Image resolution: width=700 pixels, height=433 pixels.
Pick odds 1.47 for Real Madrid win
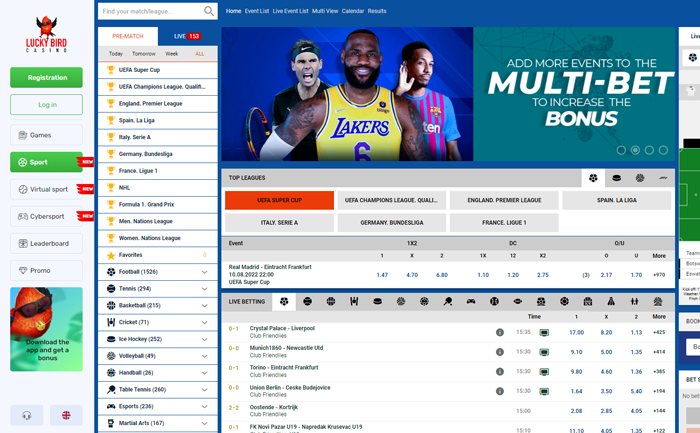pyautogui.click(x=382, y=275)
